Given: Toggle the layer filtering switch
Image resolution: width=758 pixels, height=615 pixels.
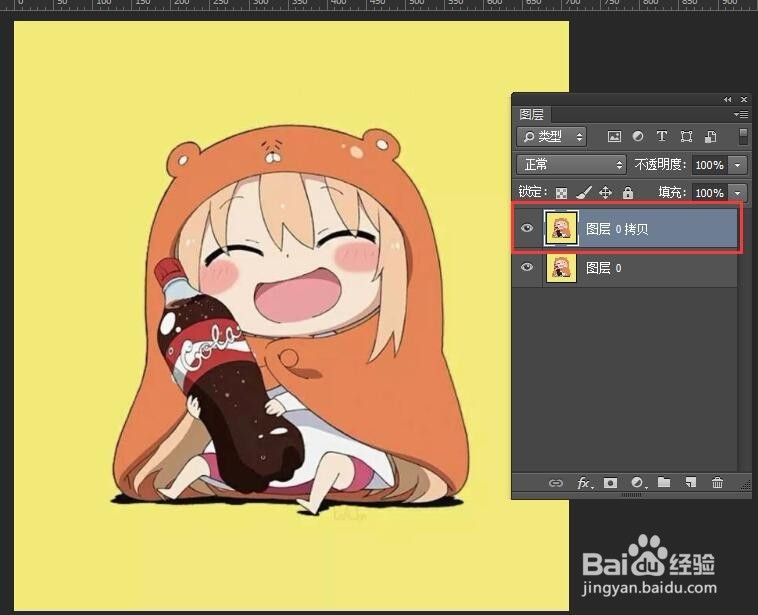Looking at the screenshot, I should [x=743, y=136].
